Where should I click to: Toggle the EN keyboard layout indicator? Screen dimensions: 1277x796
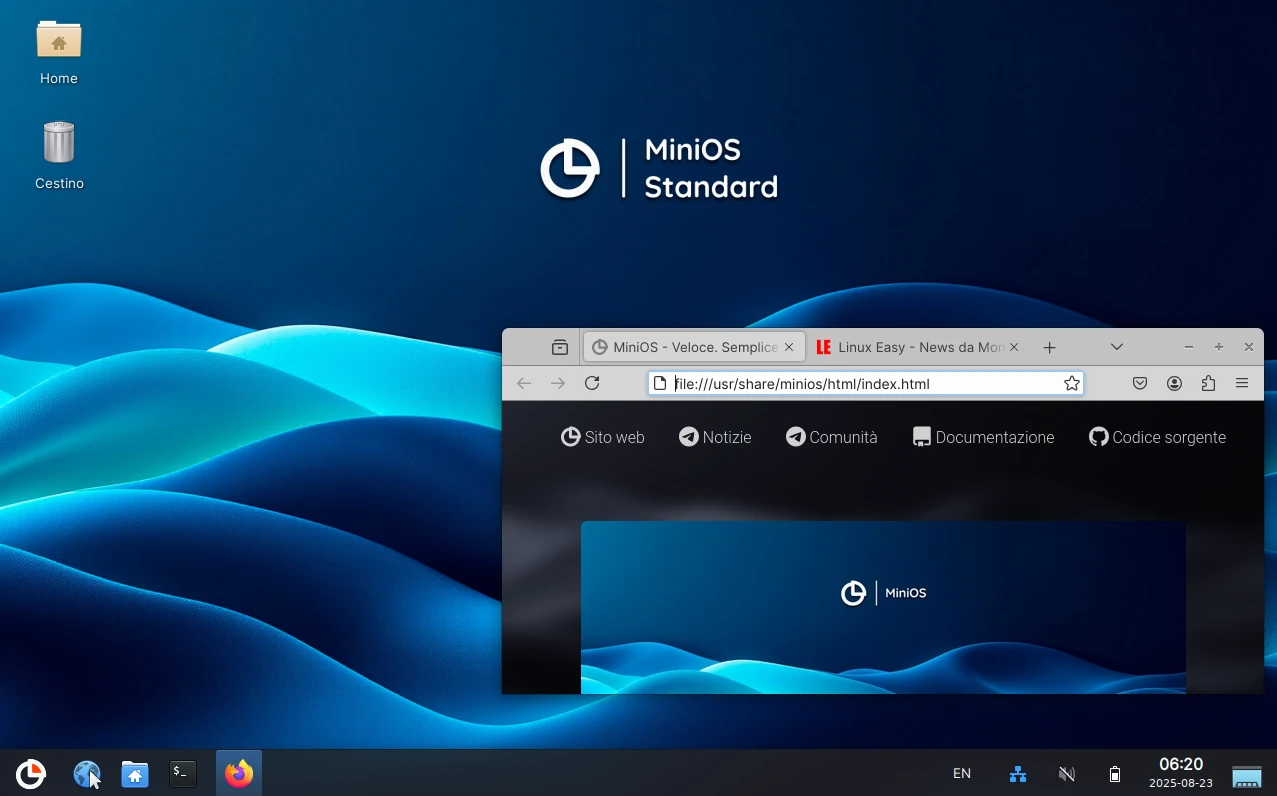[x=961, y=773]
